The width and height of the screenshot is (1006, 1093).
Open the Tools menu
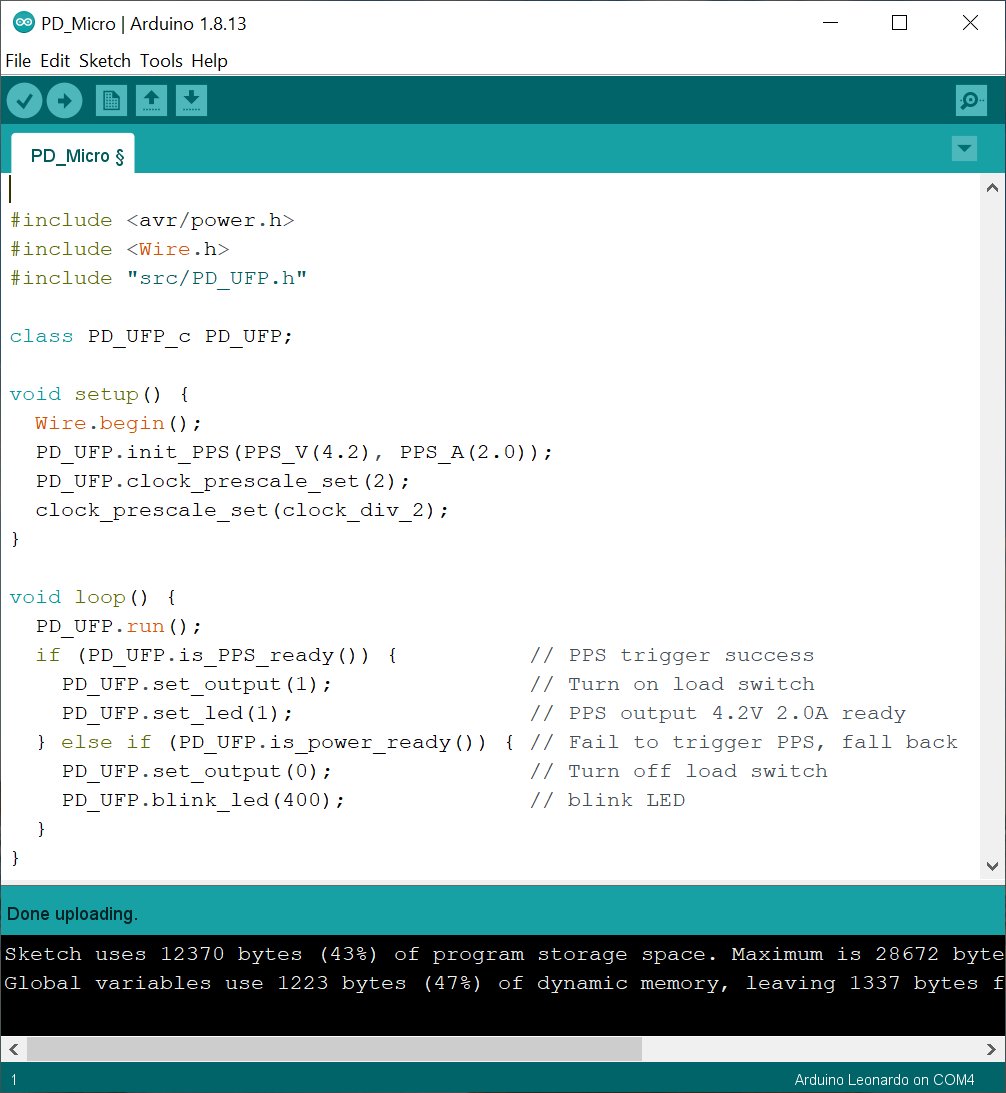tap(161, 61)
